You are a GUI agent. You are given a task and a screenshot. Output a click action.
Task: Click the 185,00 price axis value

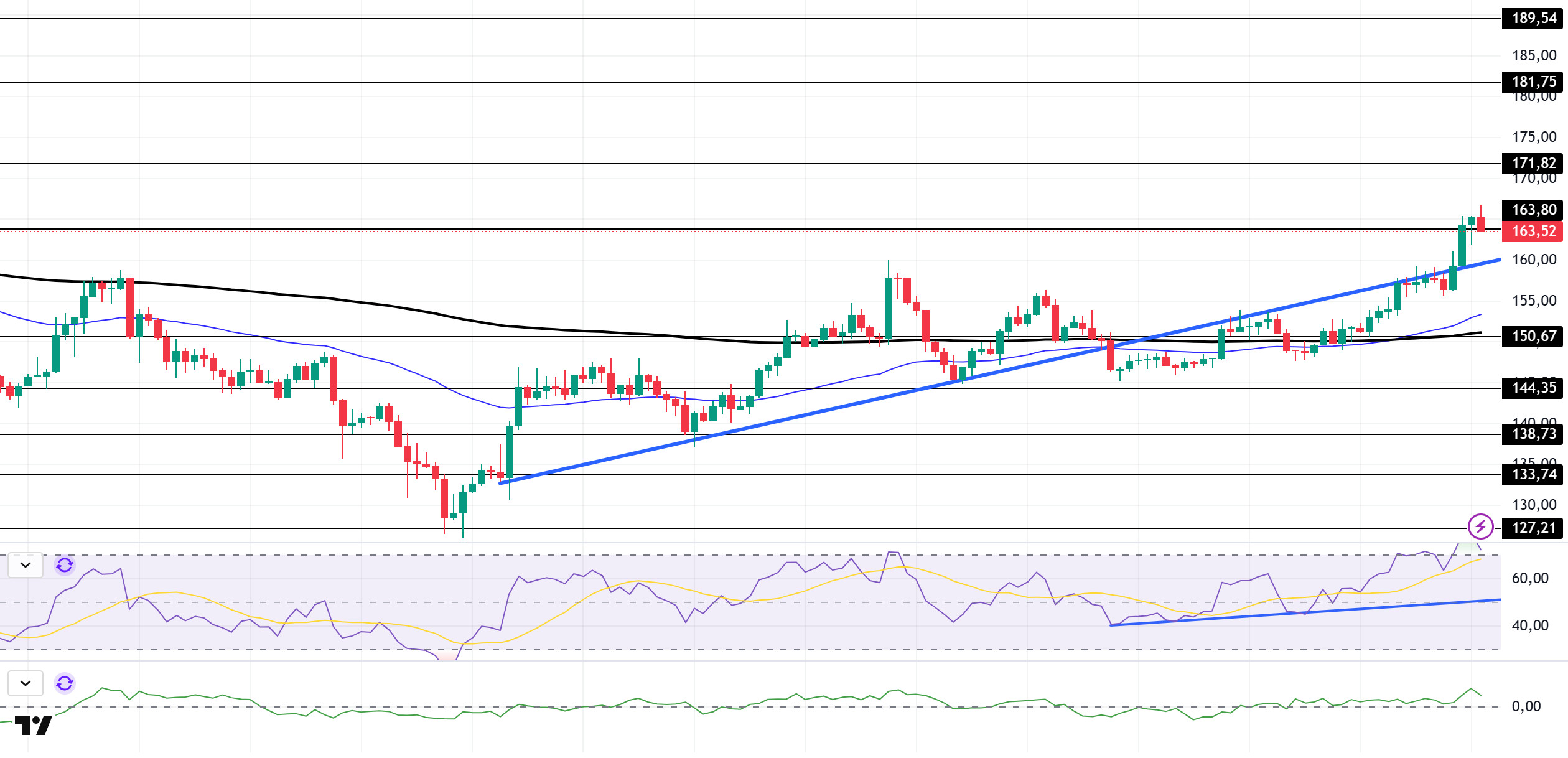tap(1534, 55)
